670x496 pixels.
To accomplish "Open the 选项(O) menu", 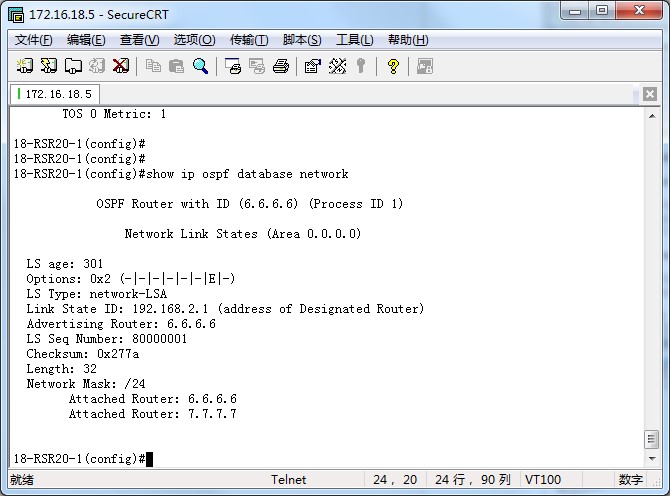I will click(x=194, y=40).
